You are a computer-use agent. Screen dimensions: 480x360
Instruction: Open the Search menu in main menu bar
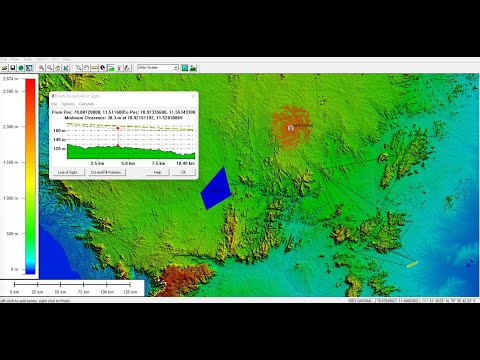click(42, 59)
